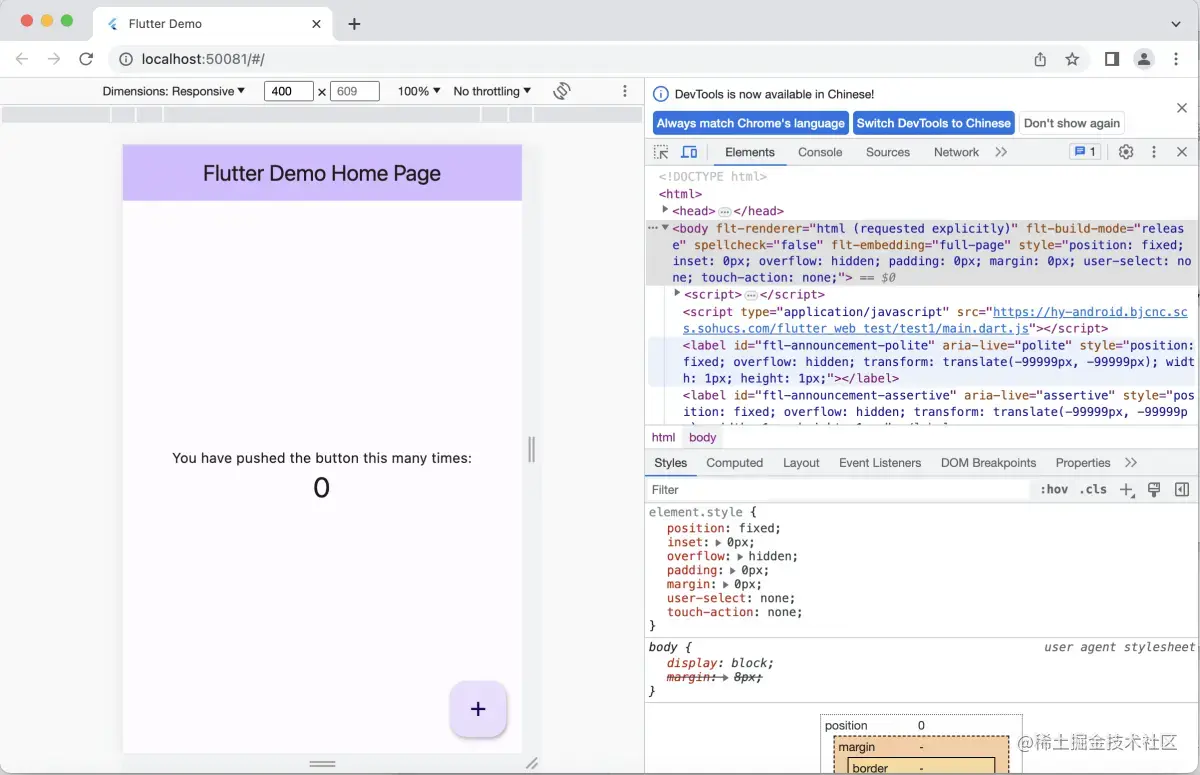
Task: Go forward in browser history
Action: coord(54,59)
